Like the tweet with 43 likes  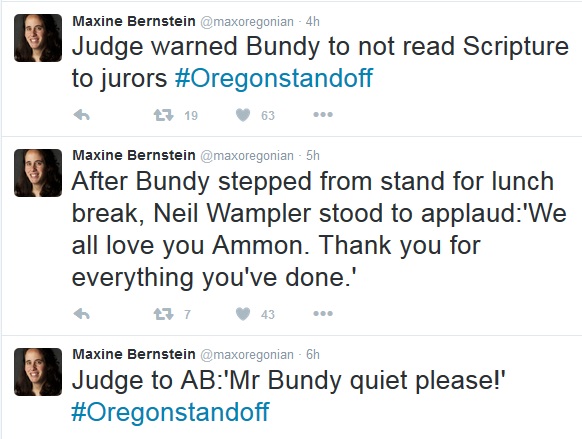click(x=243, y=314)
